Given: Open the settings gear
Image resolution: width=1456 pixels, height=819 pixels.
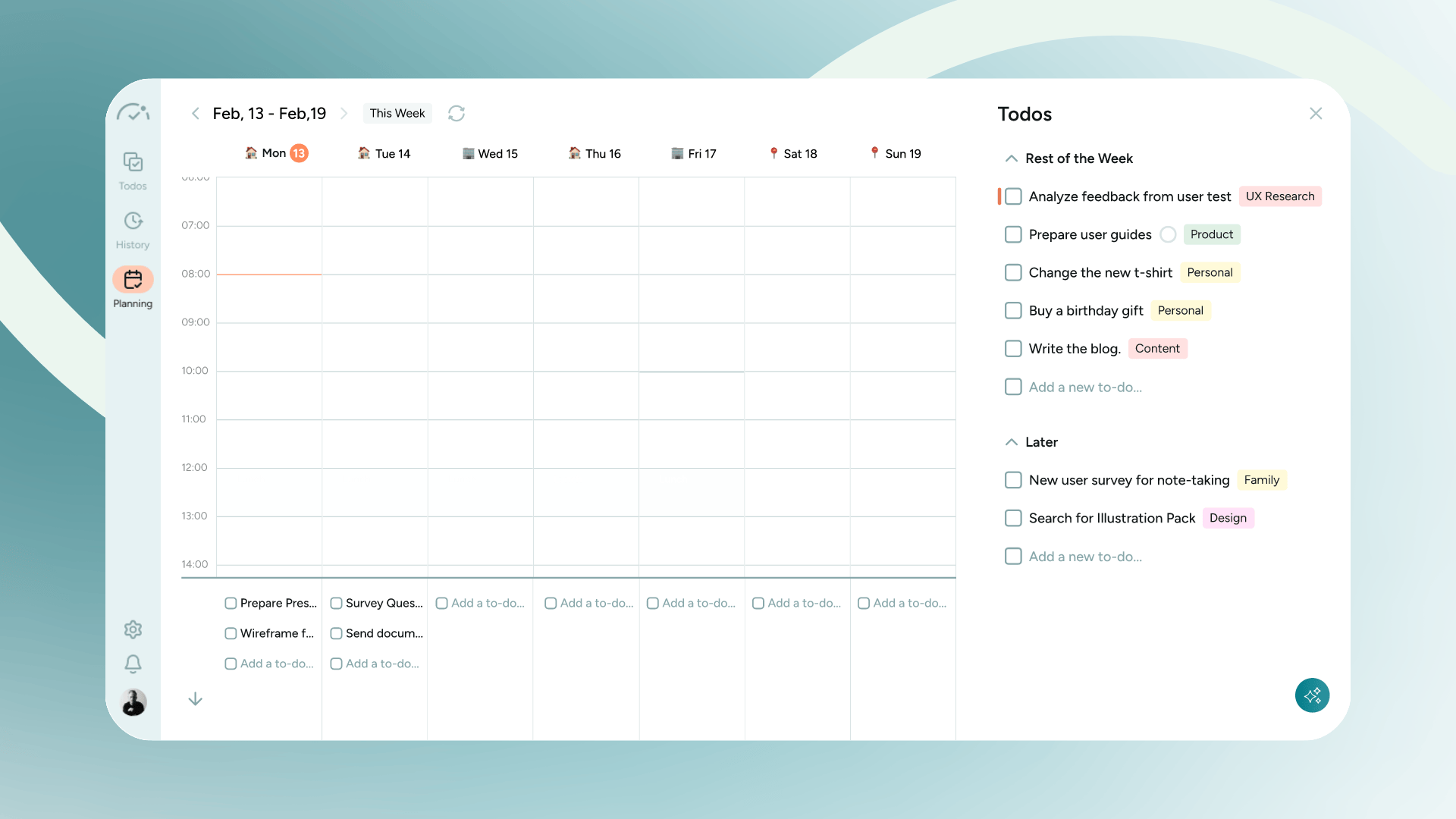Looking at the screenshot, I should pyautogui.click(x=133, y=629).
